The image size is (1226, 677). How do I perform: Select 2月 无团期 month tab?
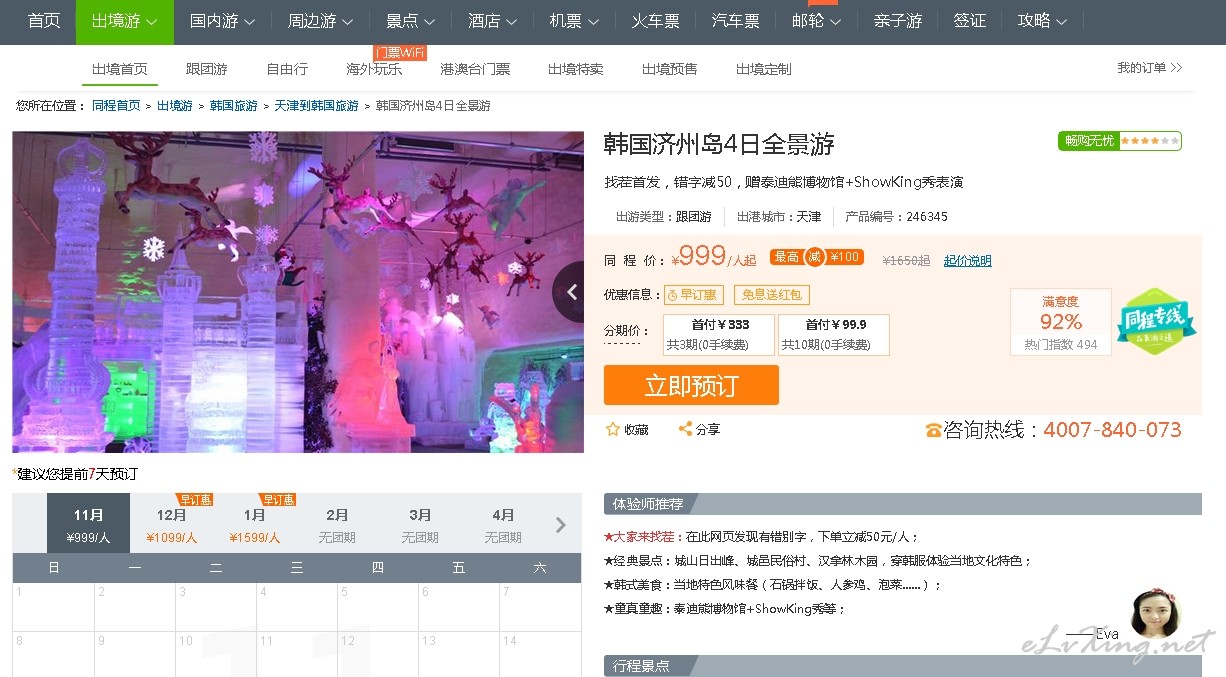tap(337, 523)
